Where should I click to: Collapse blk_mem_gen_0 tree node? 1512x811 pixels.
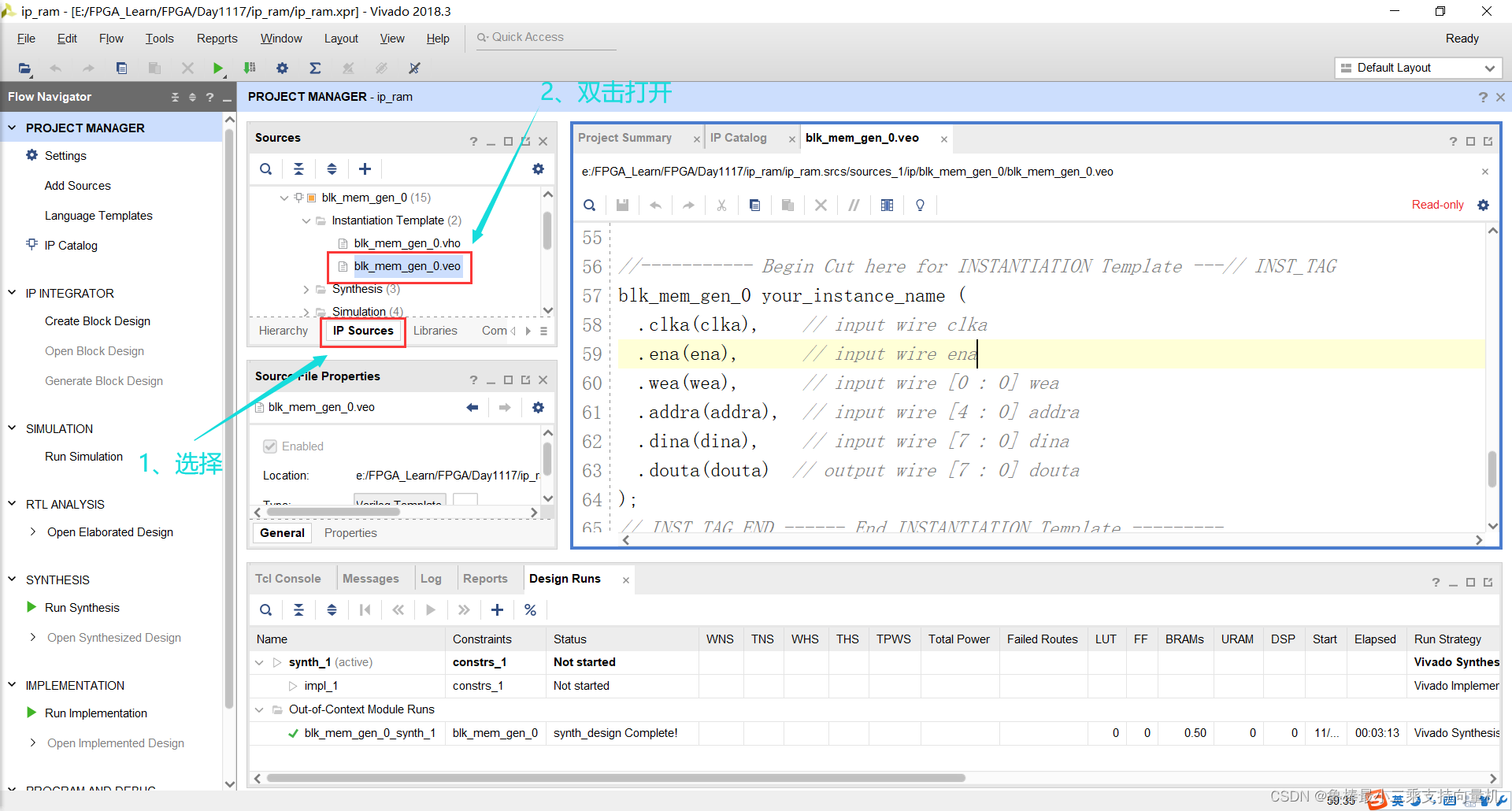click(284, 198)
